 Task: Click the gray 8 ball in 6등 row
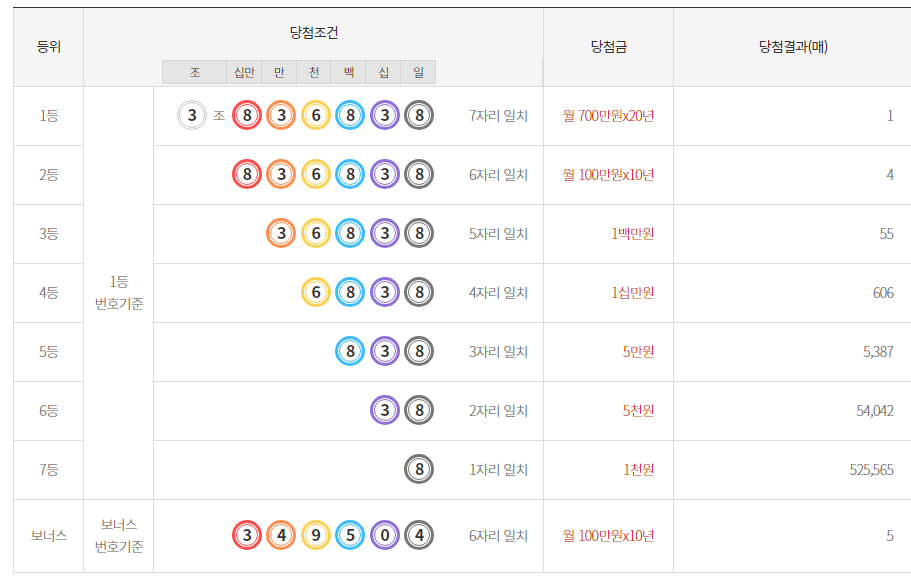[x=419, y=410]
